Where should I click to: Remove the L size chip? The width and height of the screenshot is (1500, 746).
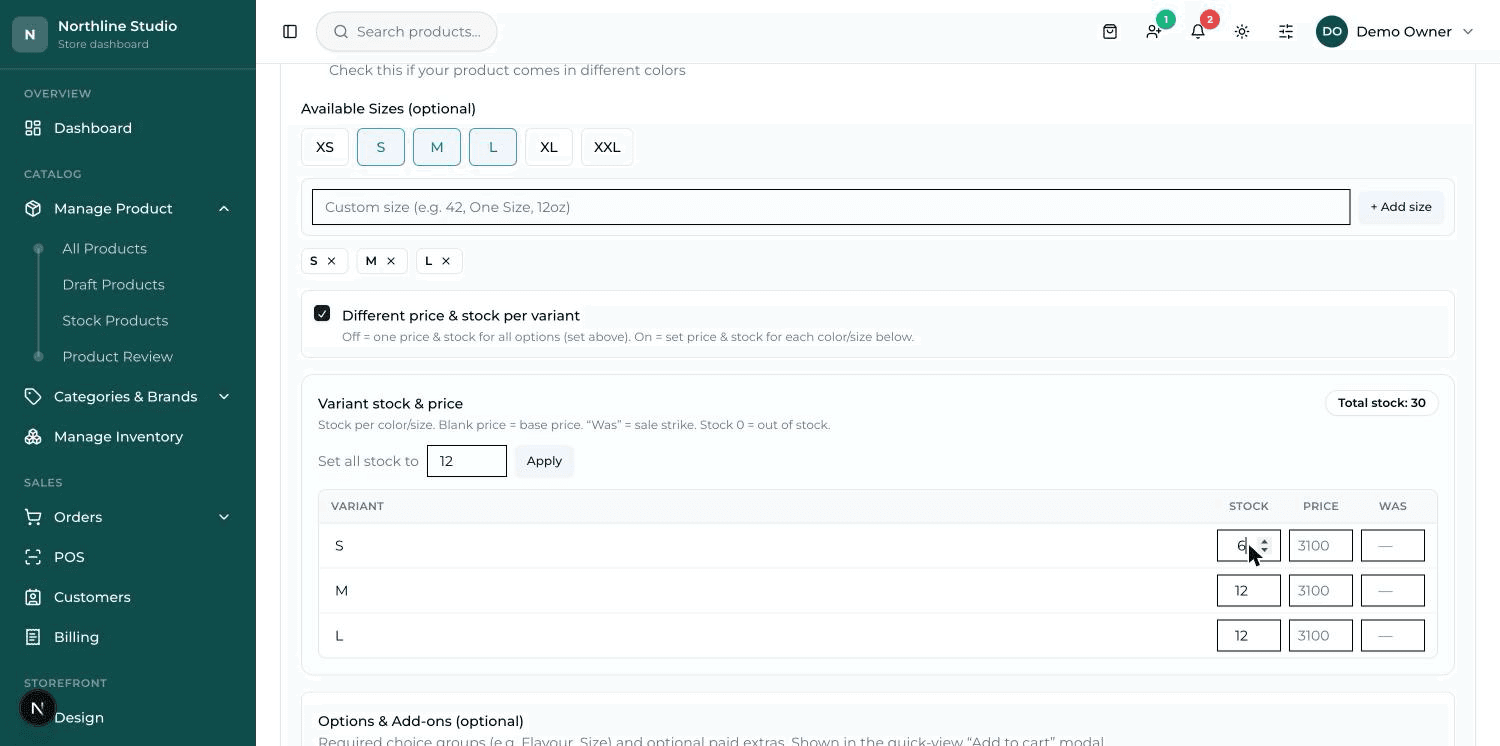tap(446, 261)
